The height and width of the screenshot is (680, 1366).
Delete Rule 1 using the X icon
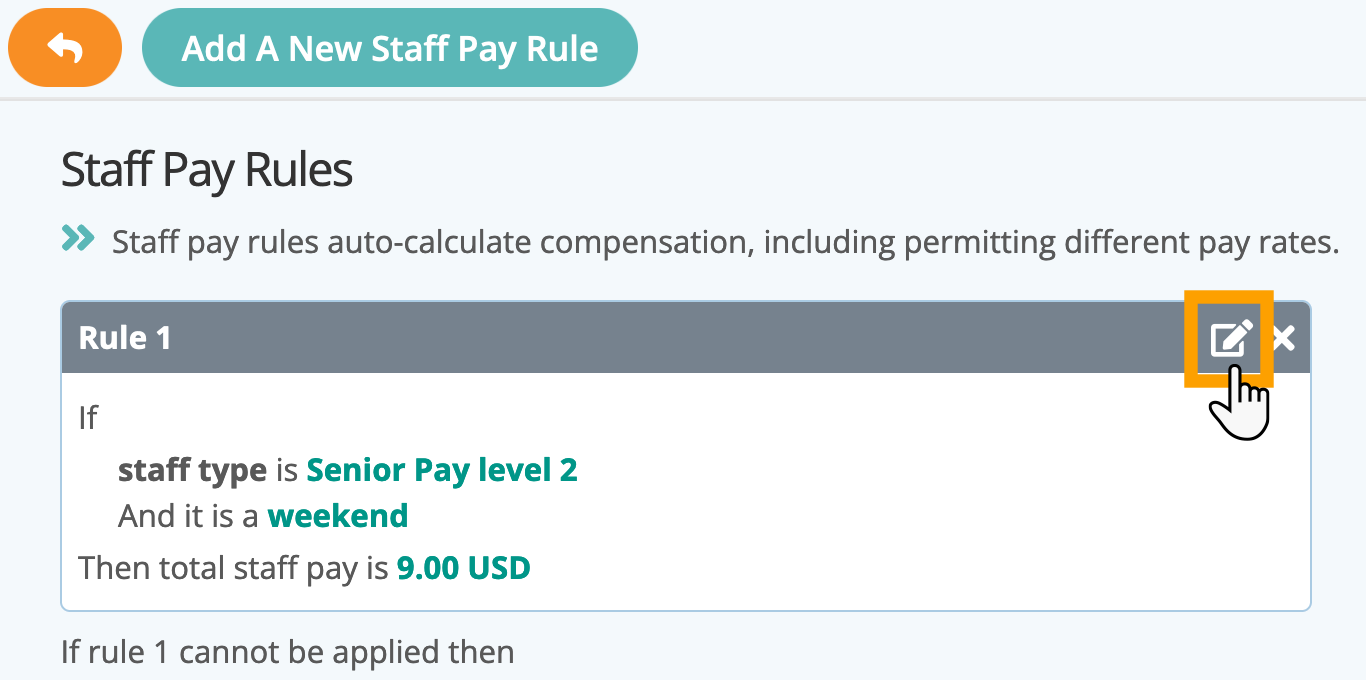point(1284,338)
